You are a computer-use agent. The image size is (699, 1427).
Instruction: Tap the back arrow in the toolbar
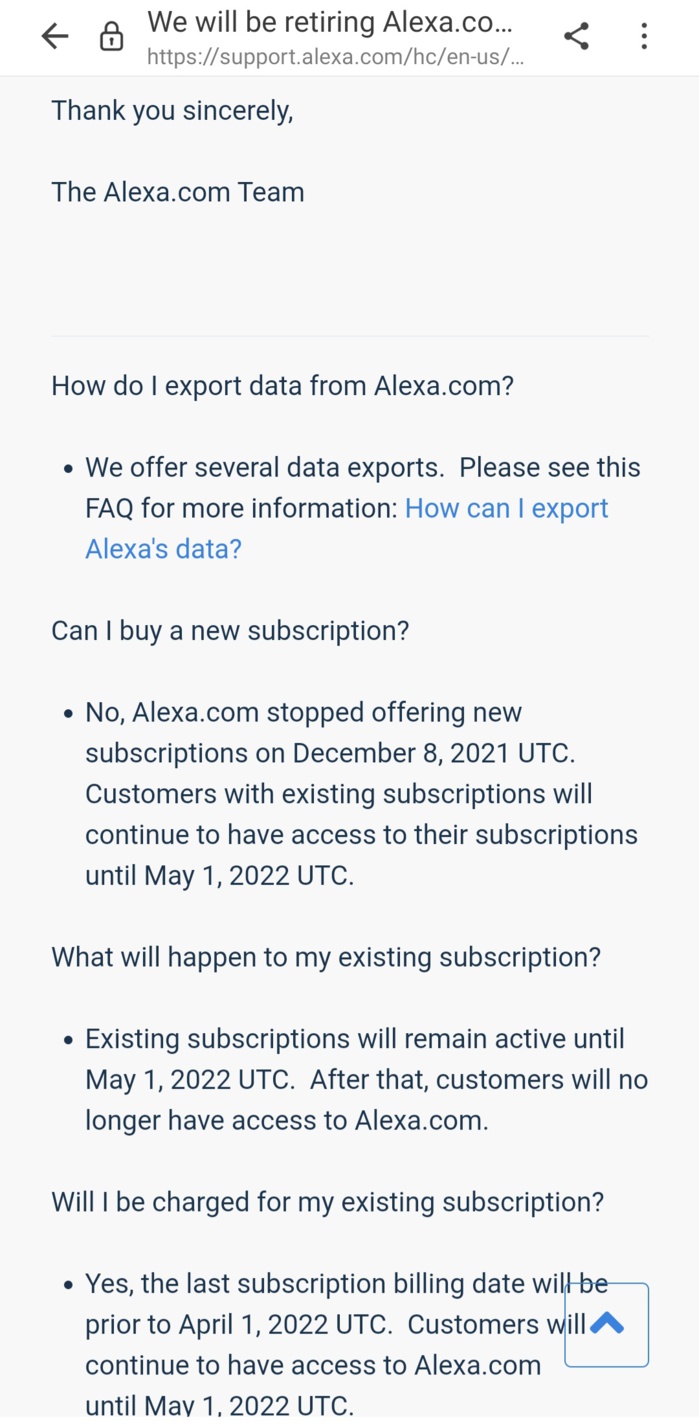[x=55, y=37]
